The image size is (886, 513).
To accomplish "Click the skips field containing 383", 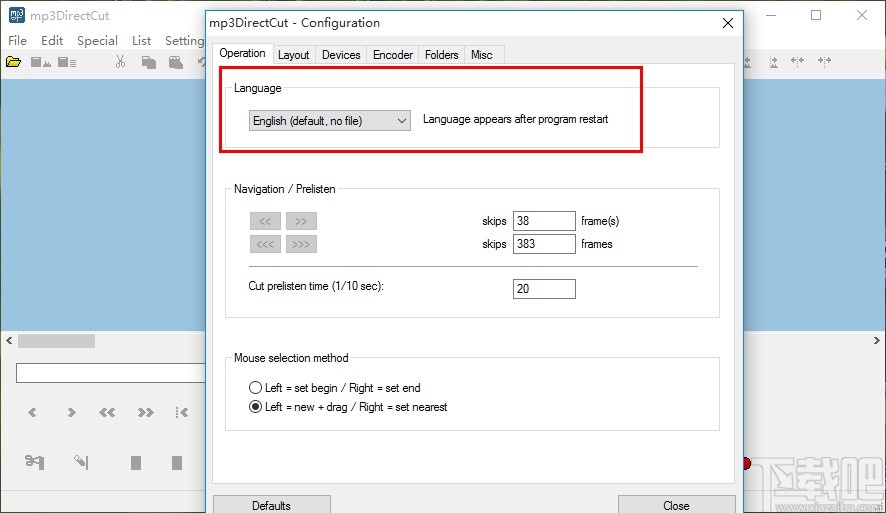I will [x=544, y=244].
